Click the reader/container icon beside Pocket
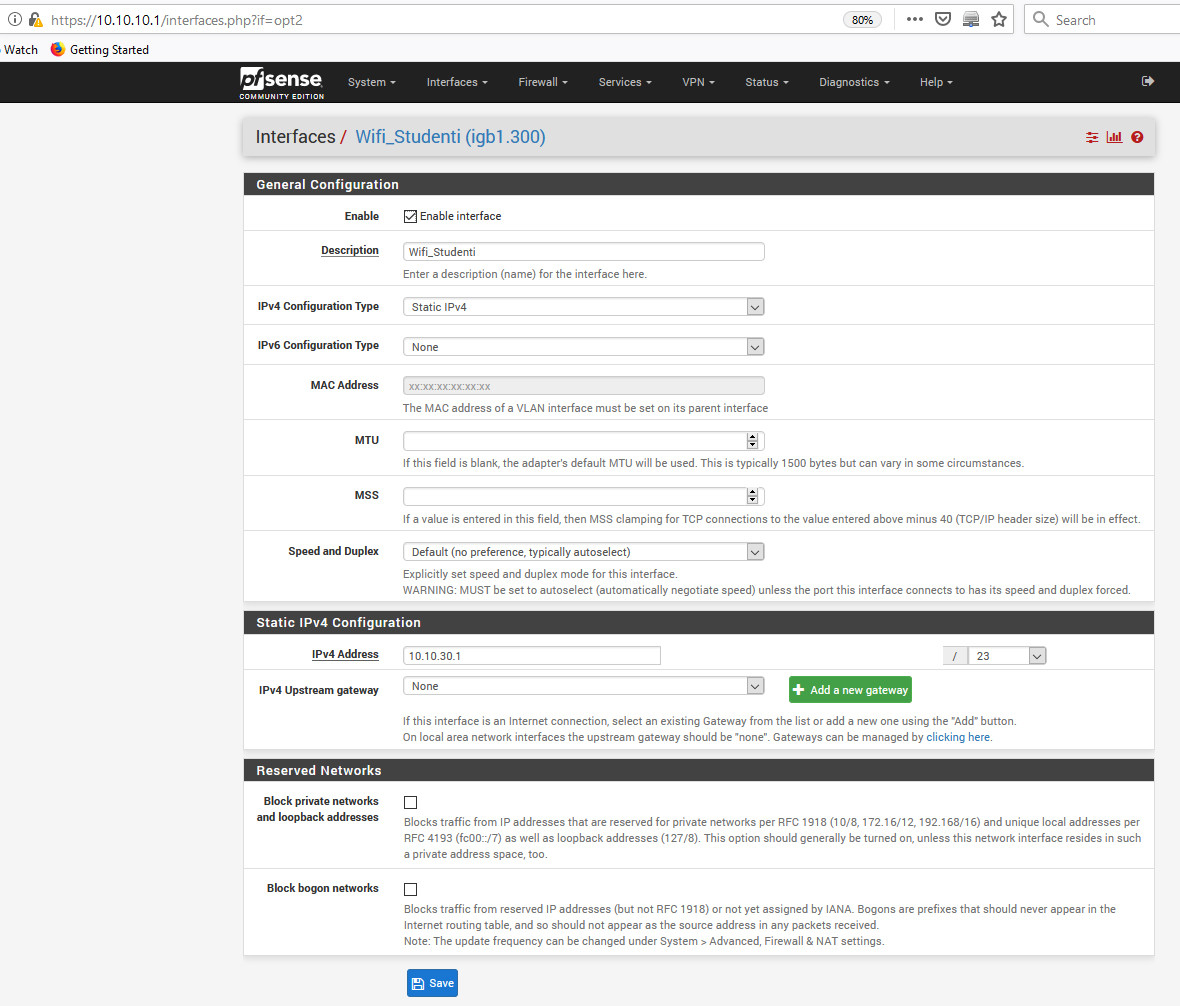Image resolution: width=1180 pixels, height=1006 pixels. [971, 20]
